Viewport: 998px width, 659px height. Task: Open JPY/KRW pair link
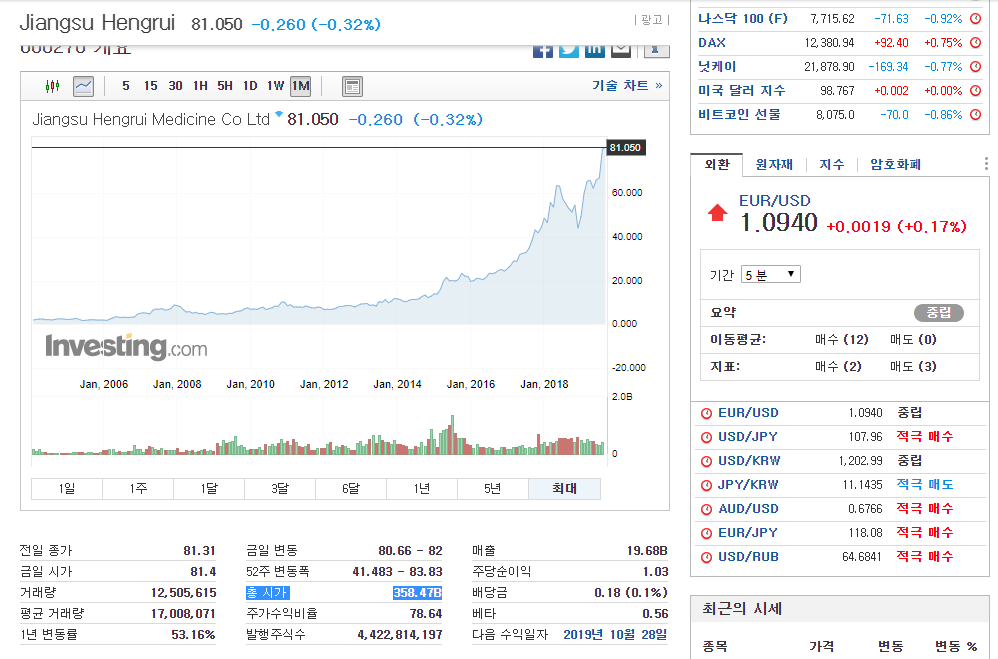(x=748, y=485)
